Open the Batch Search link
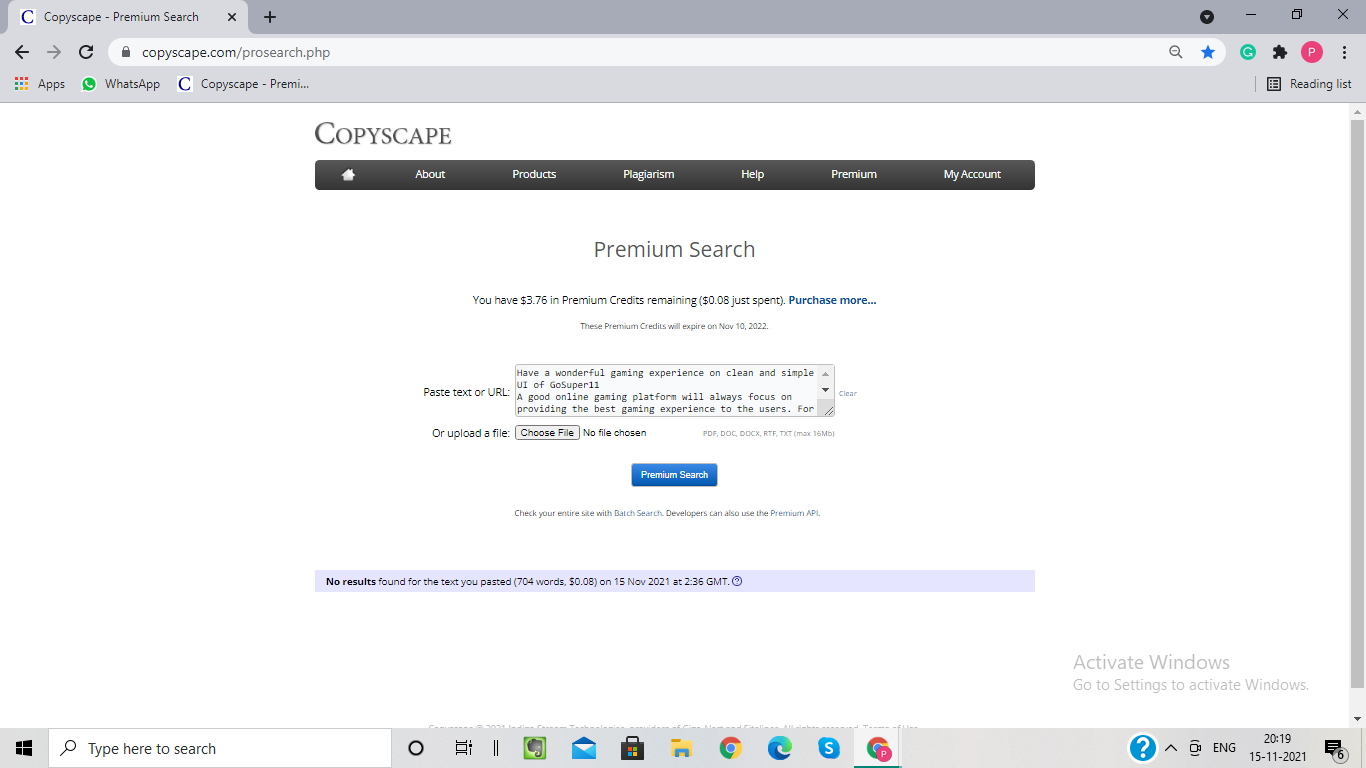The height and width of the screenshot is (768, 1366). 638,513
